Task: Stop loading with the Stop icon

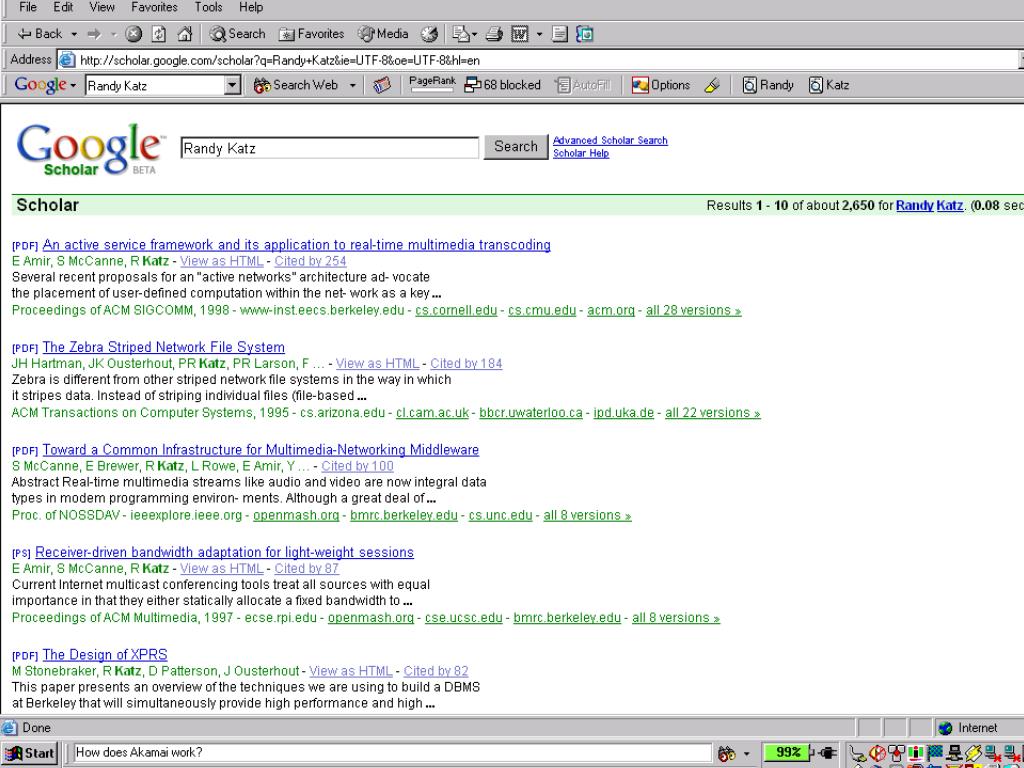Action: [134, 34]
